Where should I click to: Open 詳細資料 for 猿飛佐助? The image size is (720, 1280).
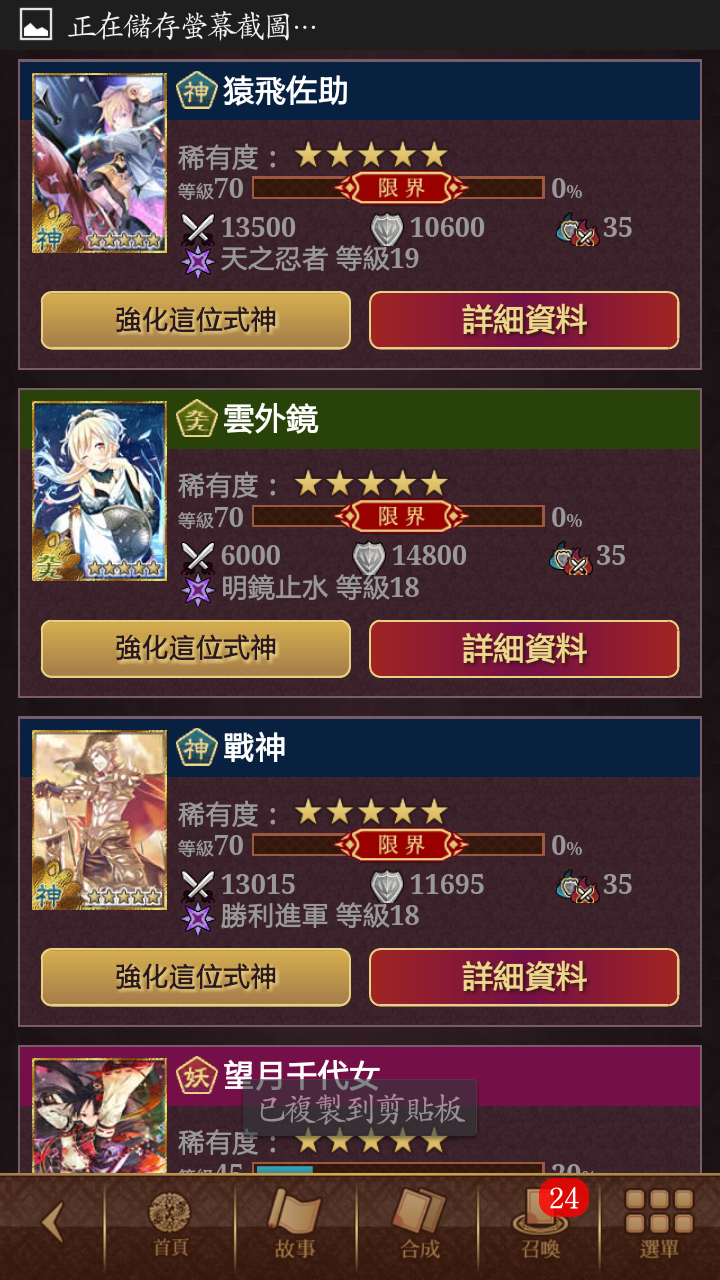click(x=524, y=320)
